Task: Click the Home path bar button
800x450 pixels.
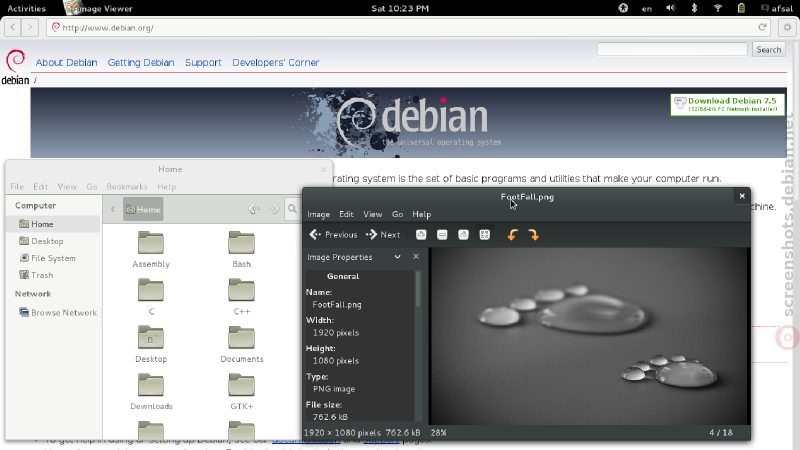Action: coord(143,209)
